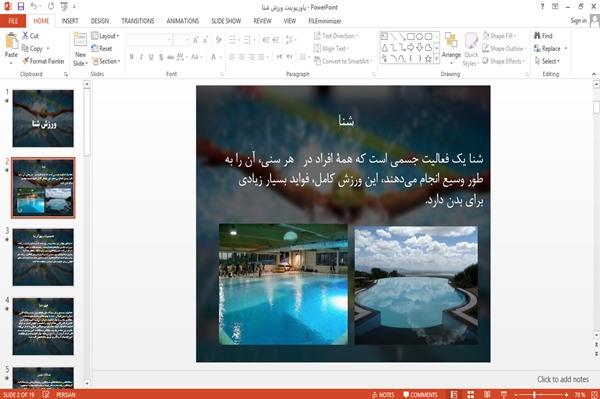Click the Paste clipboard icon
This screenshot has height=399, width=600.
(x=11, y=41)
